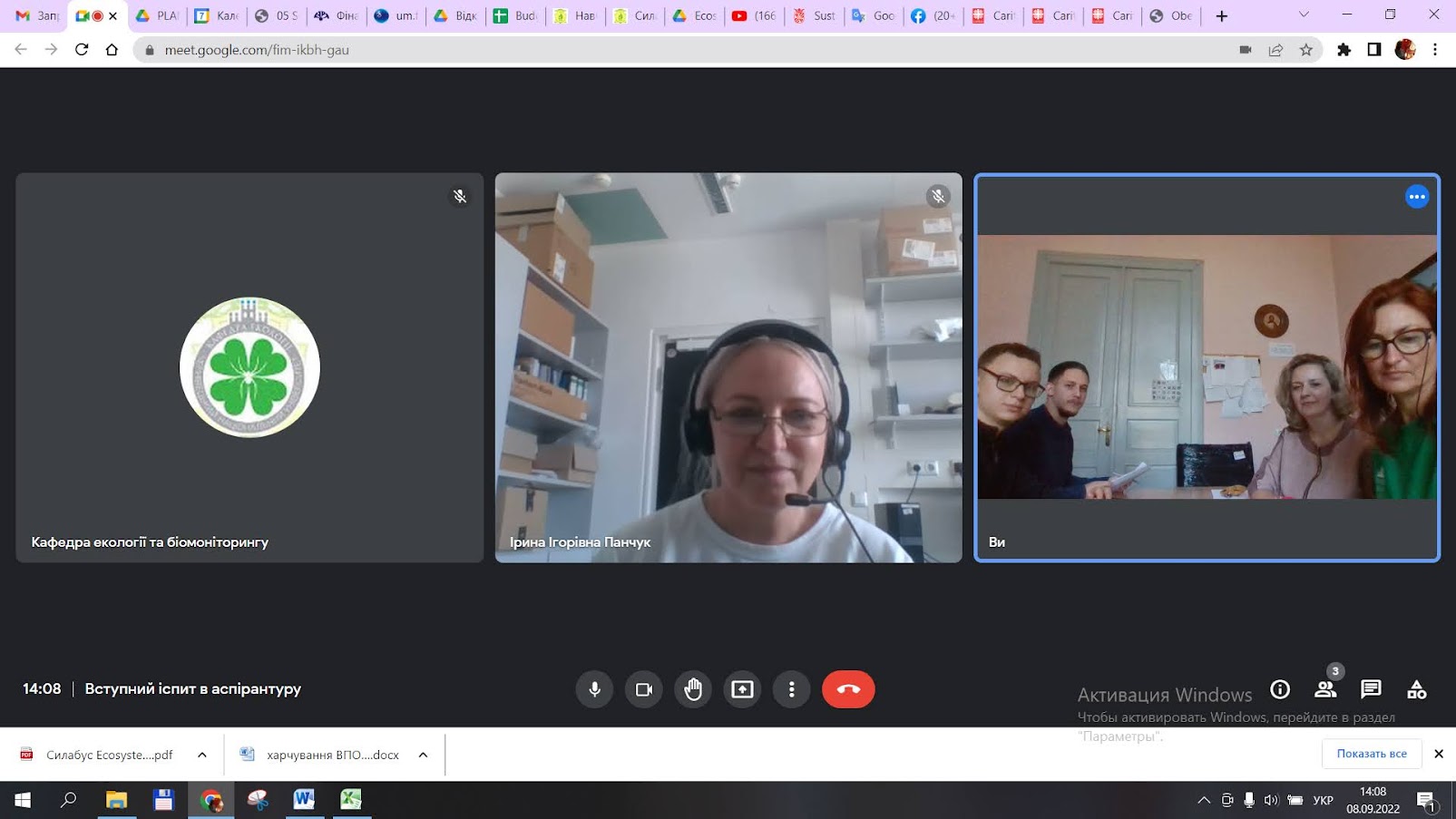
Task: Open File Explorer from taskbar
Action: click(117, 799)
